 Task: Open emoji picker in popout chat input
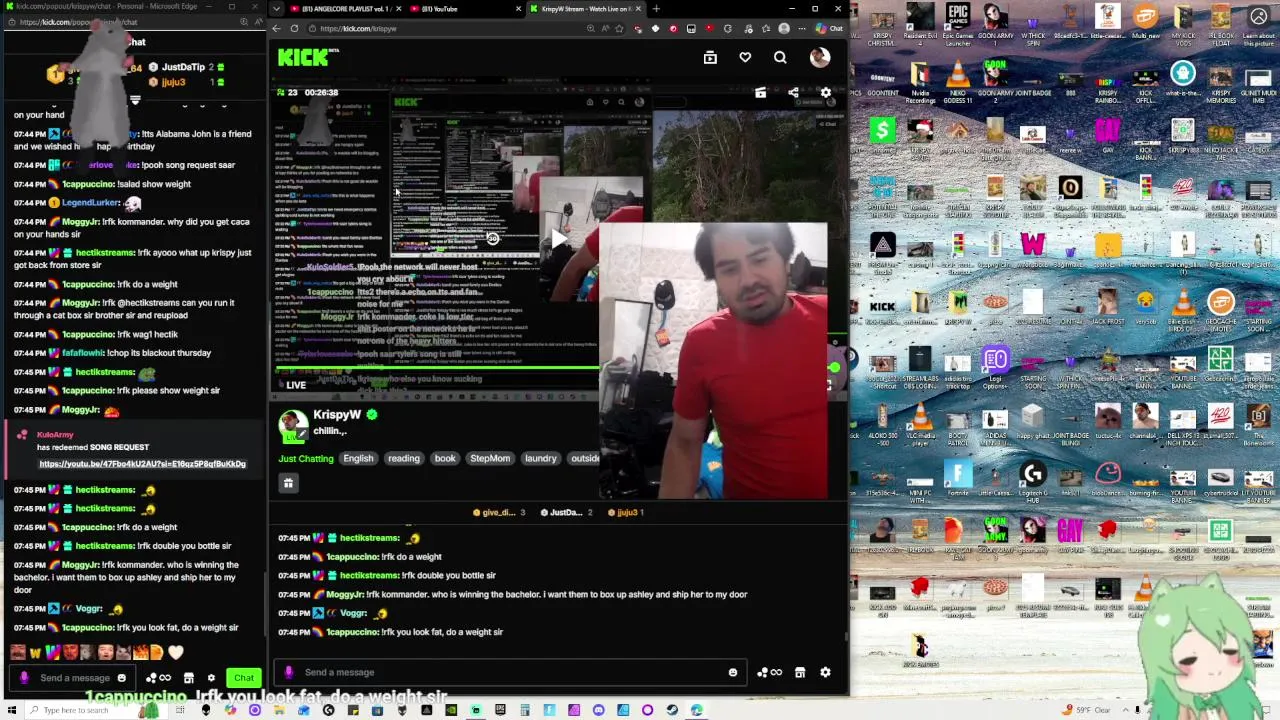[121, 678]
